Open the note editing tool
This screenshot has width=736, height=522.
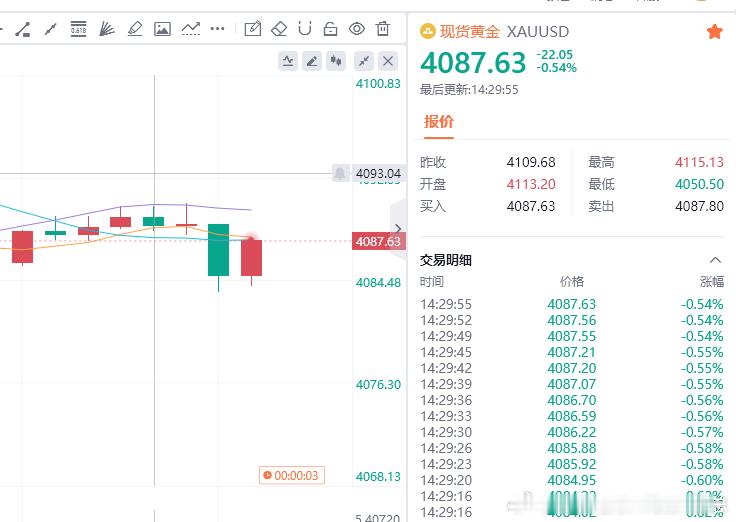click(x=253, y=29)
